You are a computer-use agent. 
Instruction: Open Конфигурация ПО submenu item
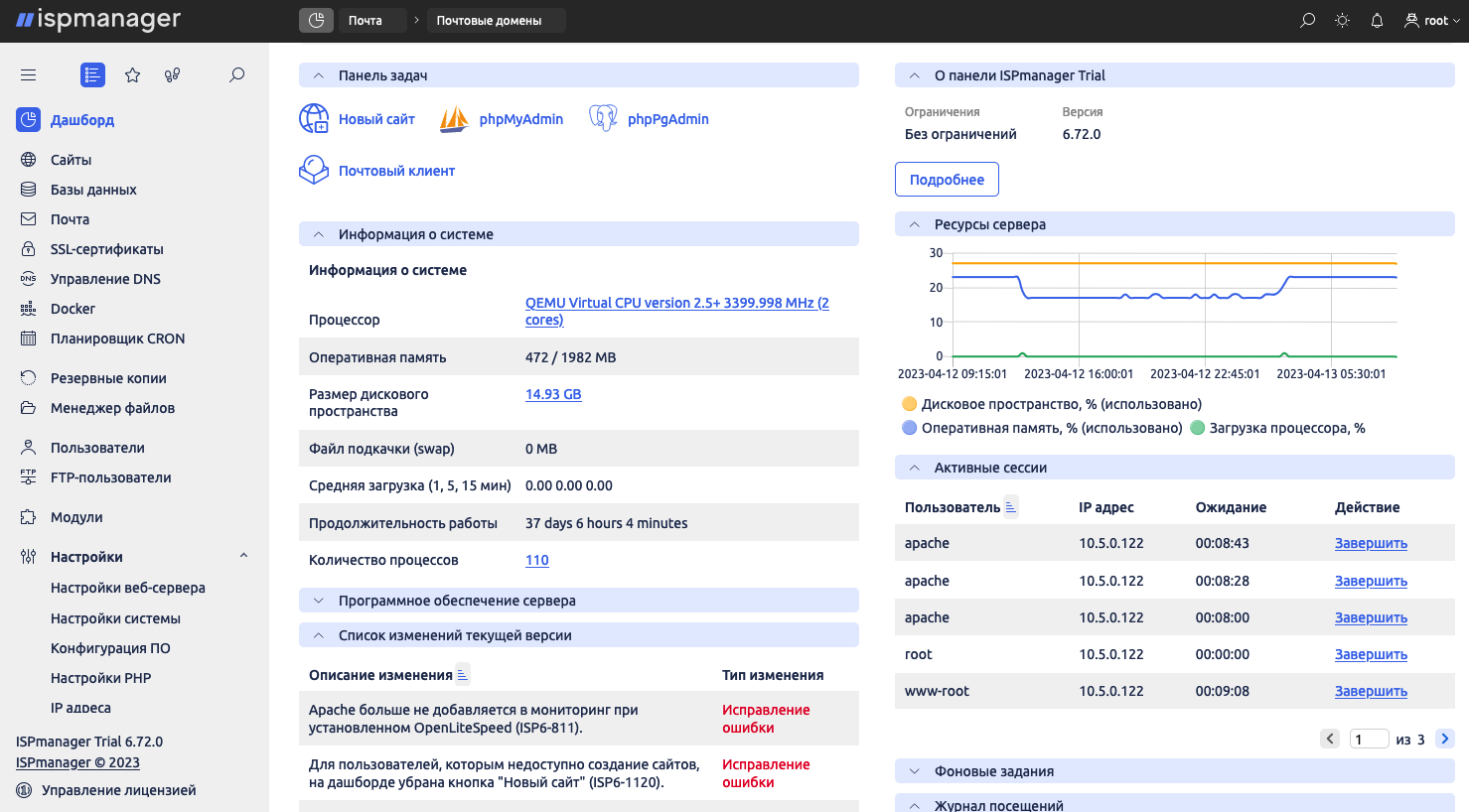pos(110,648)
